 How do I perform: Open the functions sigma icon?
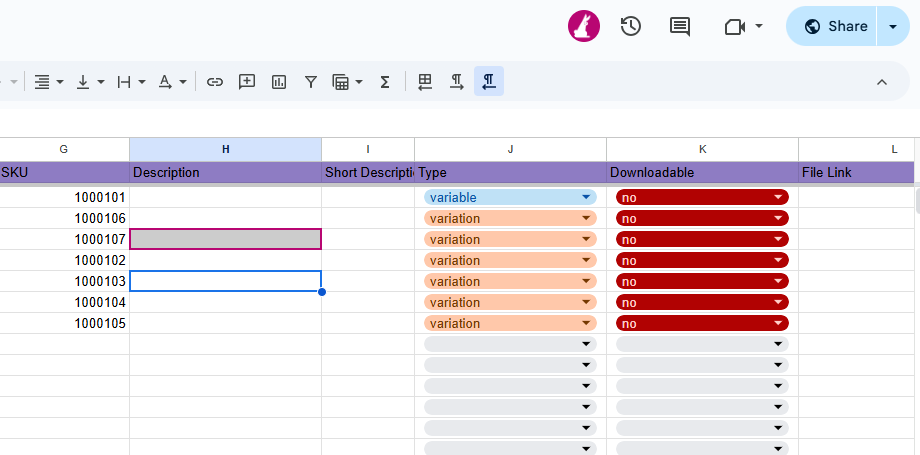384,82
